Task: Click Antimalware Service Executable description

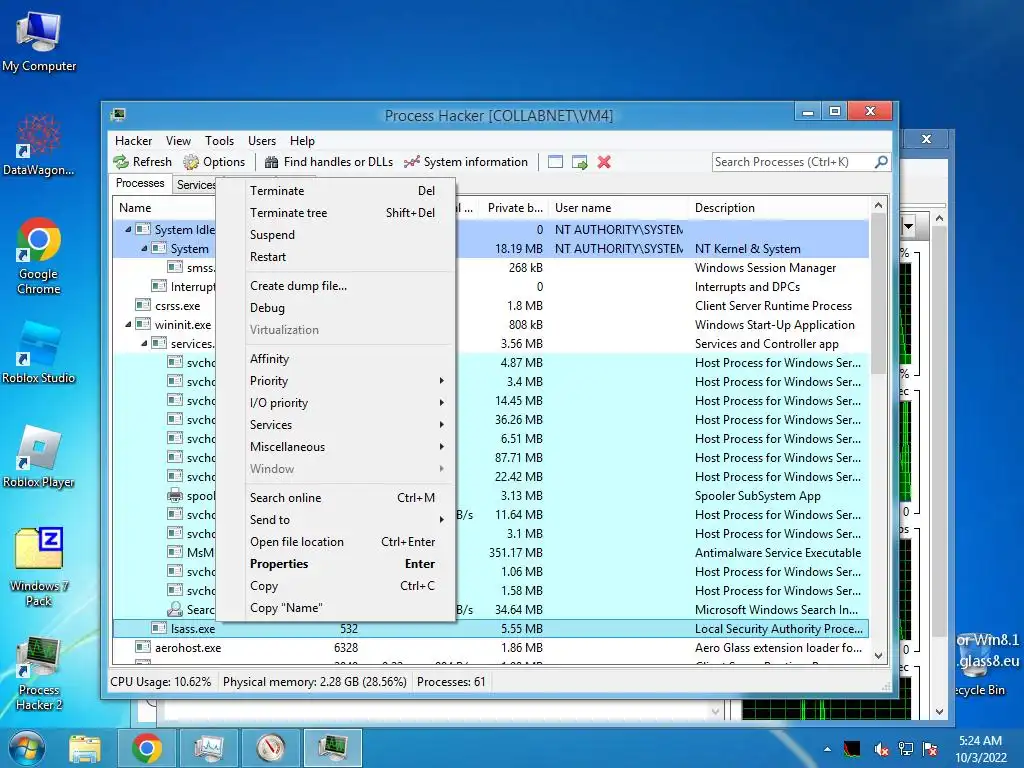Action: [x=778, y=552]
